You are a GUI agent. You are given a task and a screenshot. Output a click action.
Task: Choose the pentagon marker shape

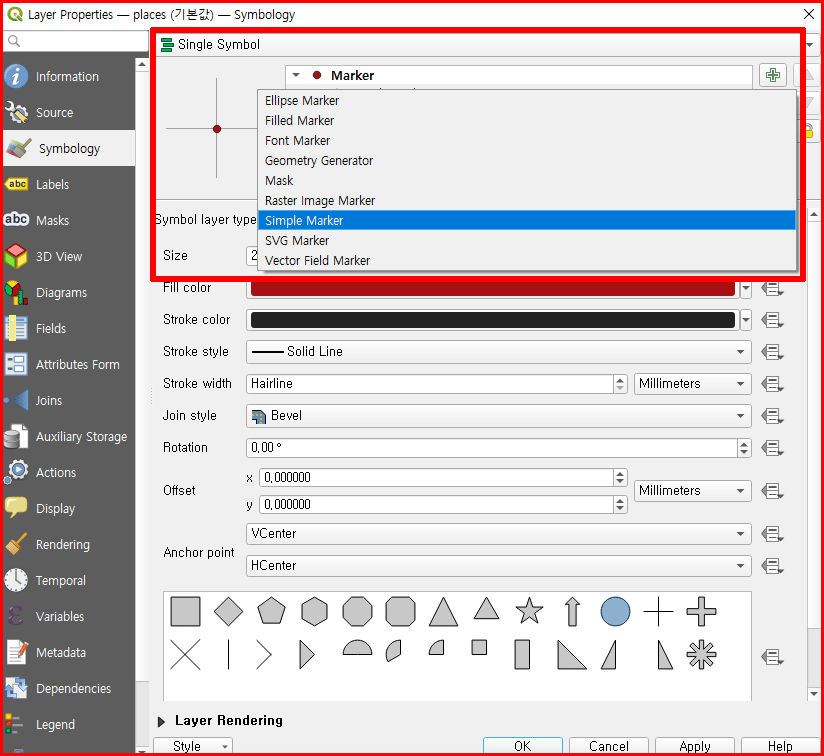pyautogui.click(x=271, y=610)
